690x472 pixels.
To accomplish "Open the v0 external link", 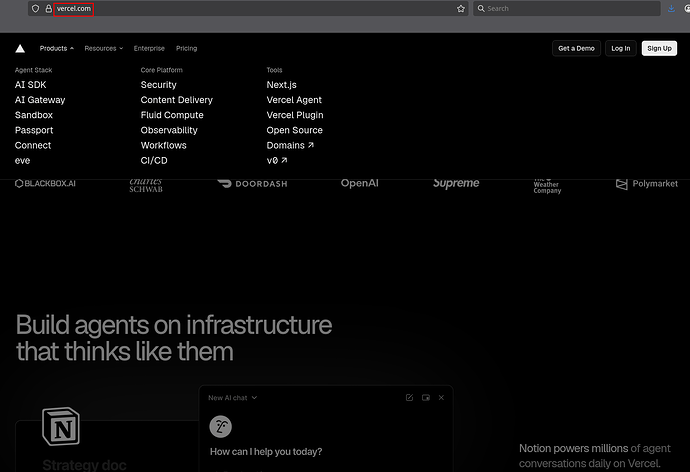I will (277, 161).
